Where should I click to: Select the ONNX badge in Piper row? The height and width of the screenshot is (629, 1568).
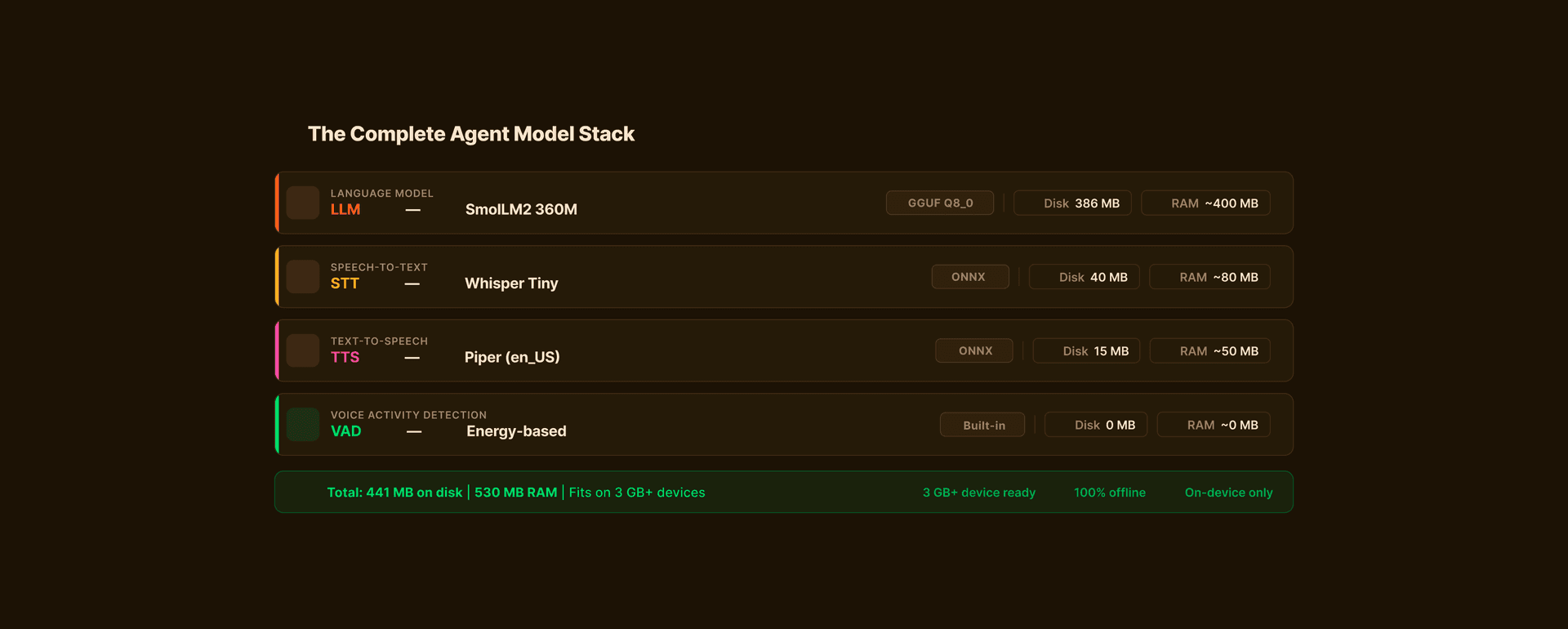click(974, 350)
